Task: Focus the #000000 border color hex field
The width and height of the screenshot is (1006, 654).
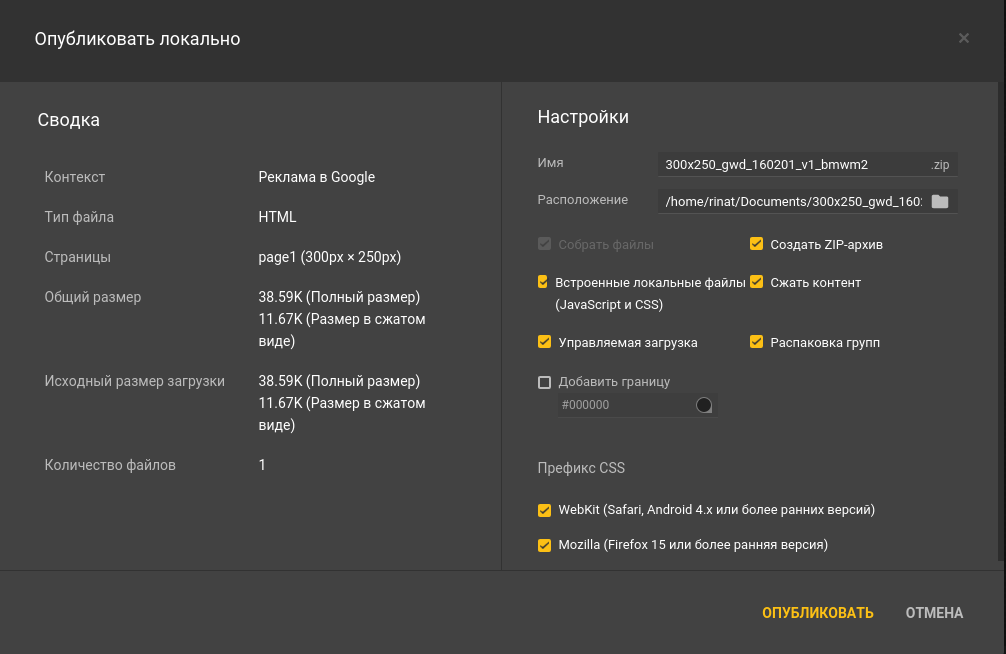Action: [x=620, y=405]
